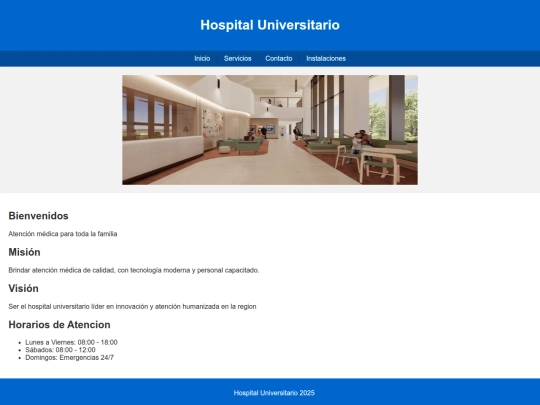This screenshot has width=540, height=405.
Task: Click the Visión description paragraph
Action: [132, 307]
